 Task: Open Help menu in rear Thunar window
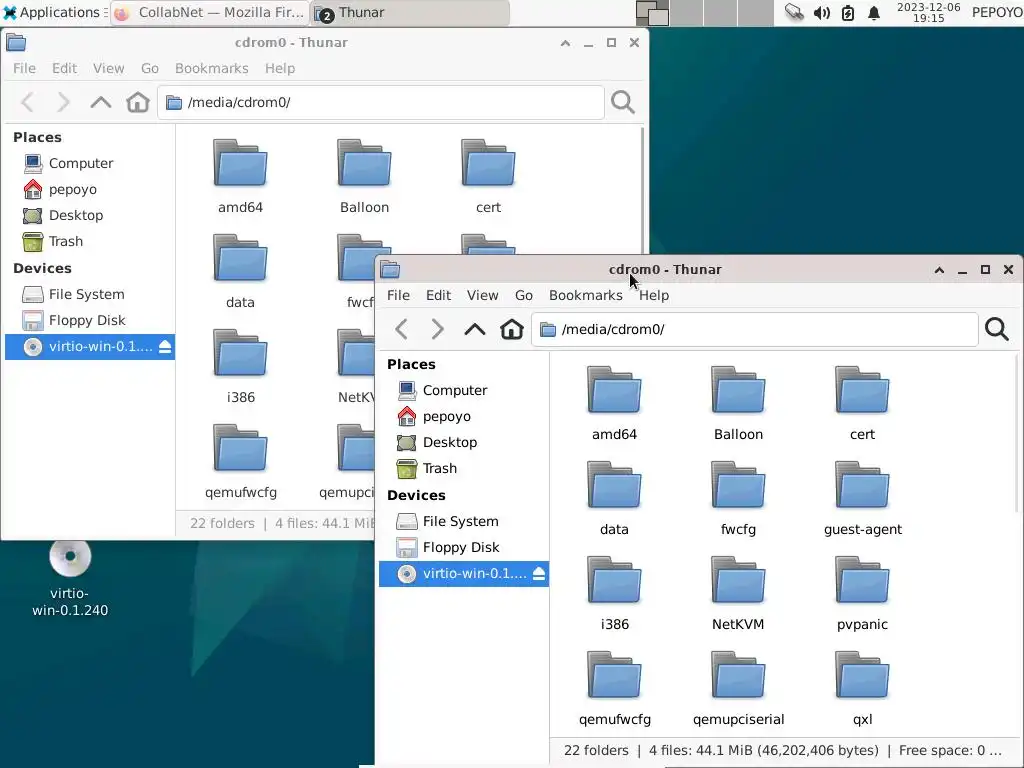click(x=280, y=68)
